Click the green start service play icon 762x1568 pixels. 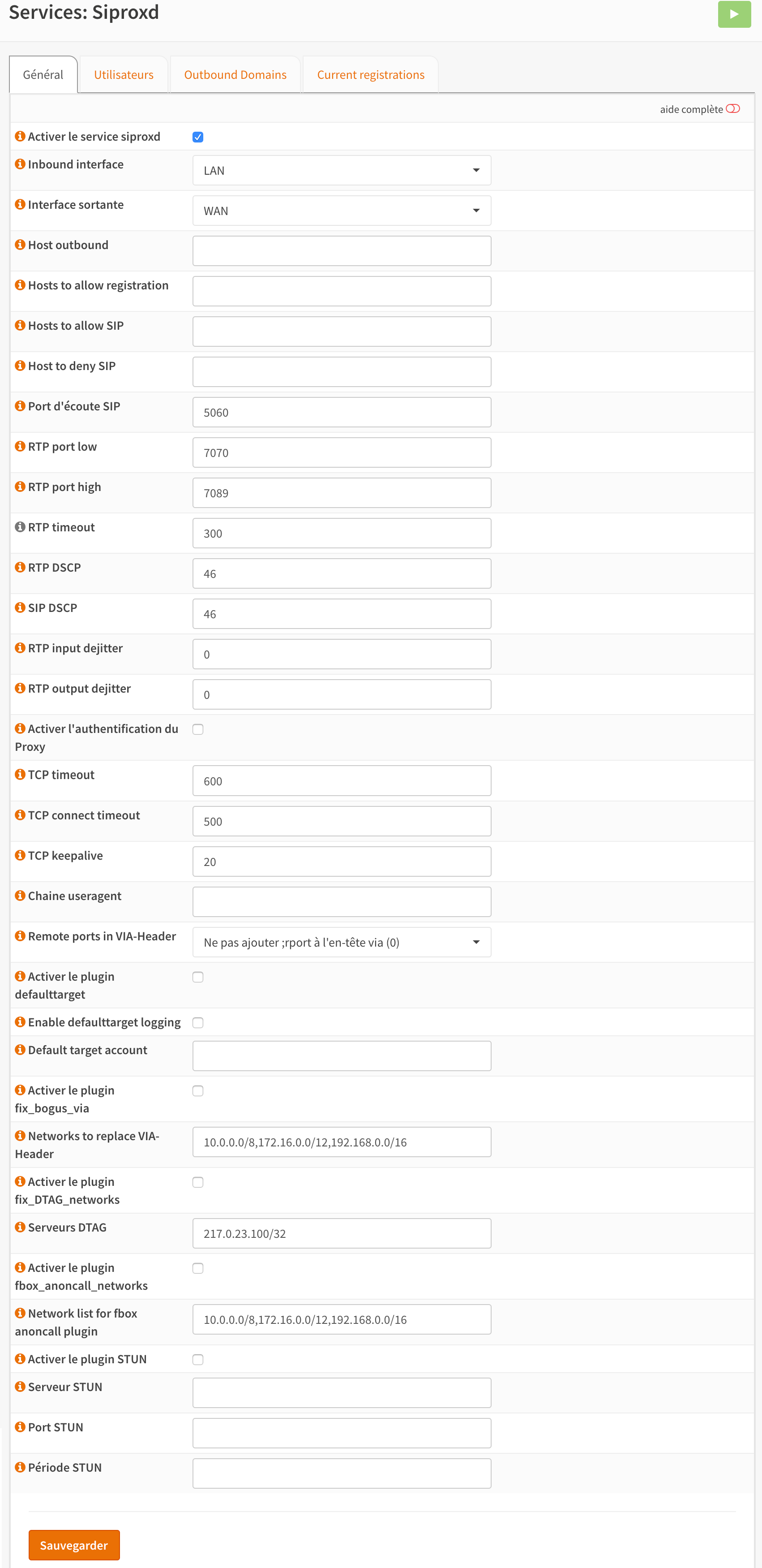point(733,14)
